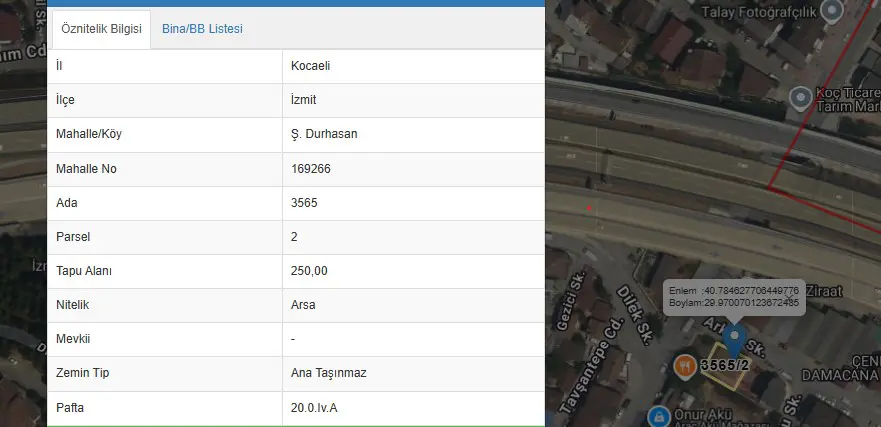Click the Ş. Durhasan value
The image size is (881, 427).
point(324,134)
